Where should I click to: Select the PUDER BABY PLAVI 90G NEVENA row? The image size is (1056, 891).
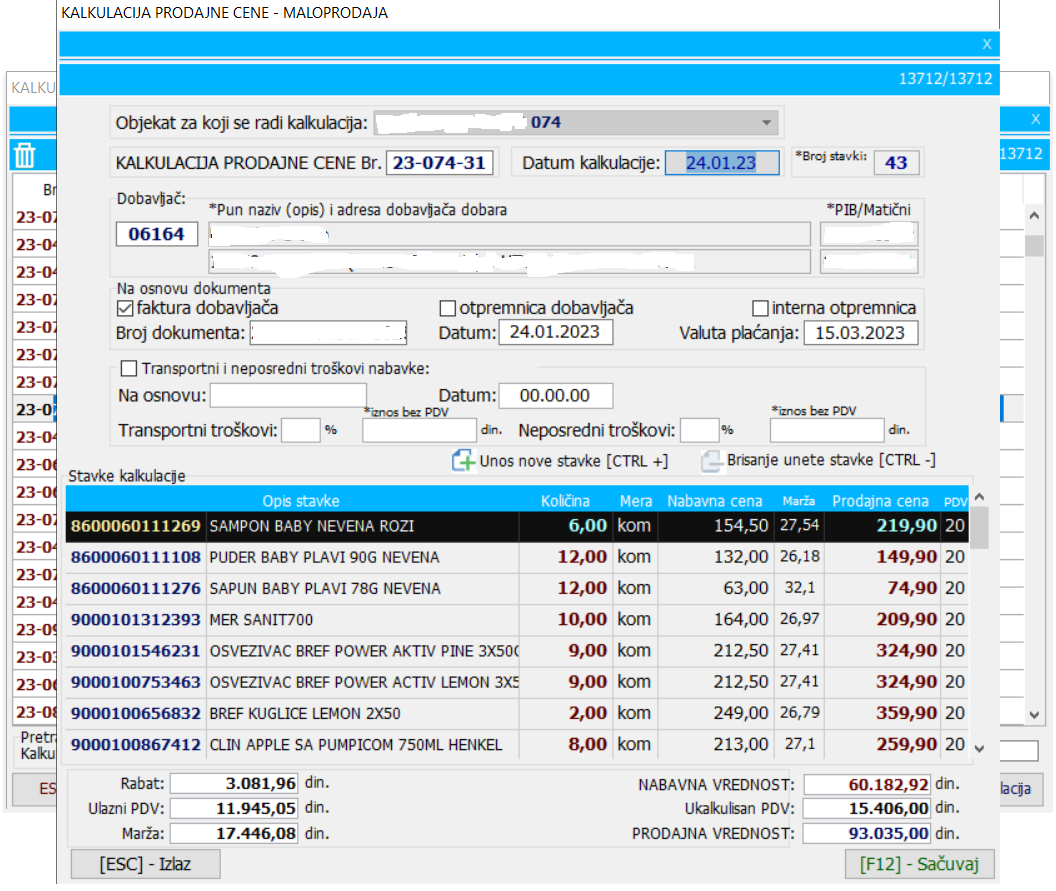pyautogui.click(x=517, y=558)
